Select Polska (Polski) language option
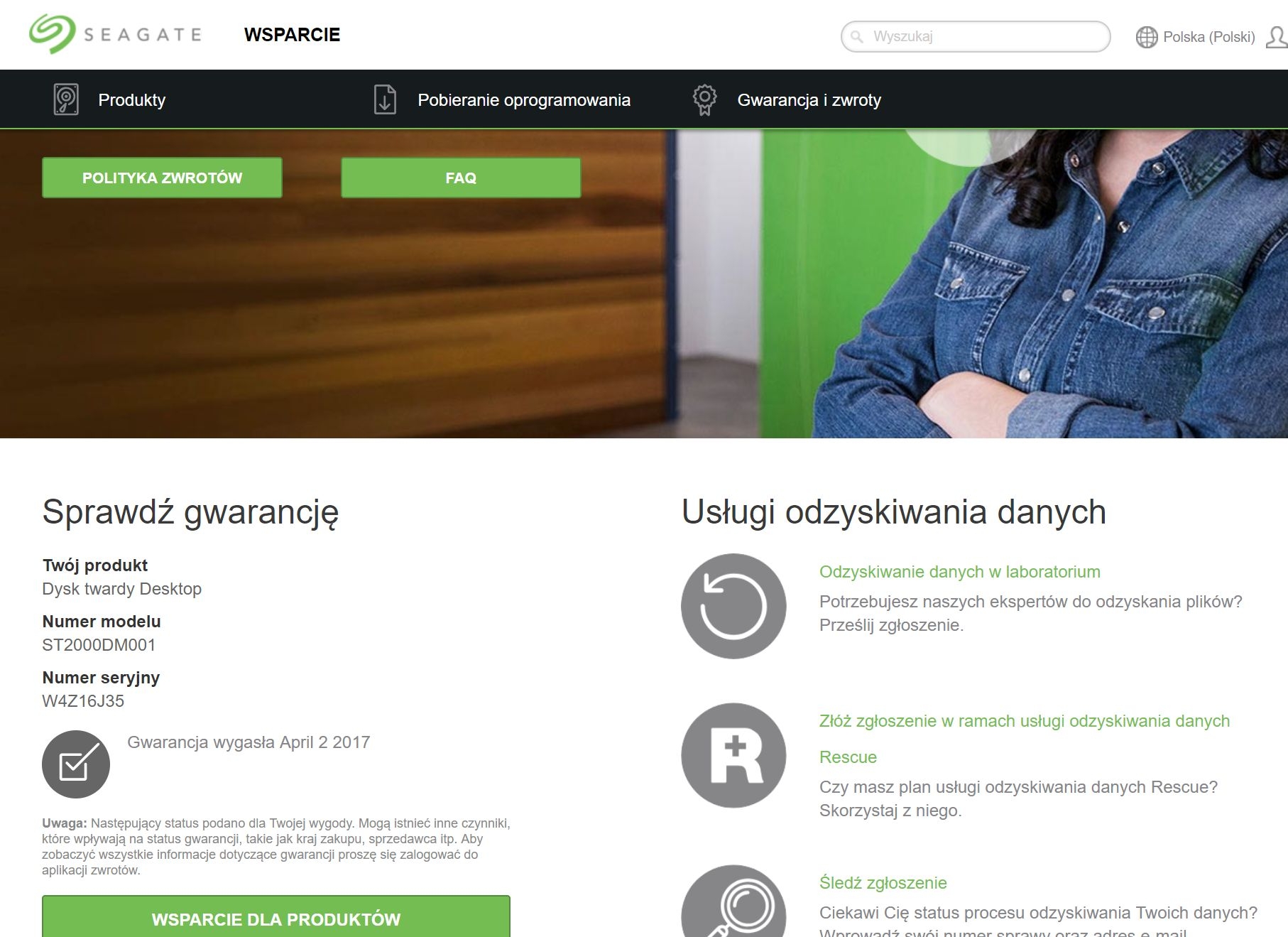 1209,37
